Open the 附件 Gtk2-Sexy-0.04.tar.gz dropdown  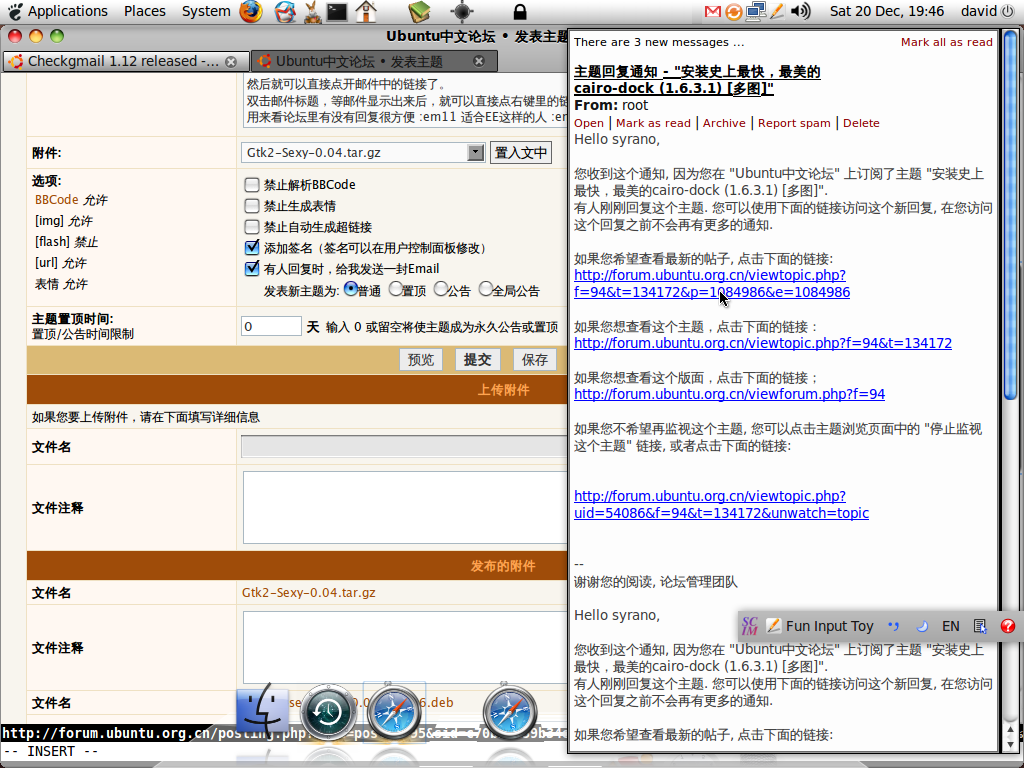(x=363, y=153)
